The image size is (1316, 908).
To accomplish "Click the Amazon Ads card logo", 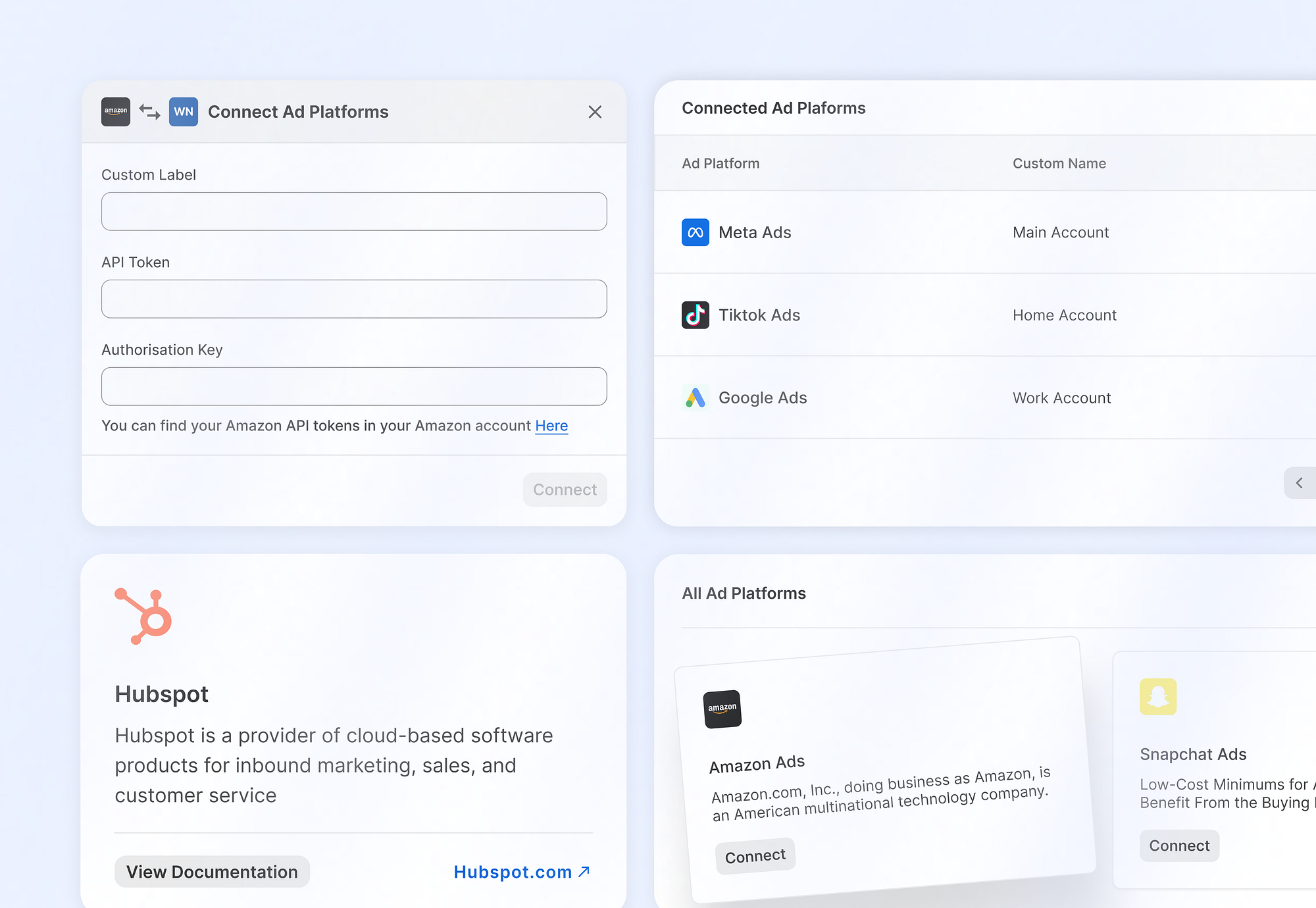I will point(722,709).
